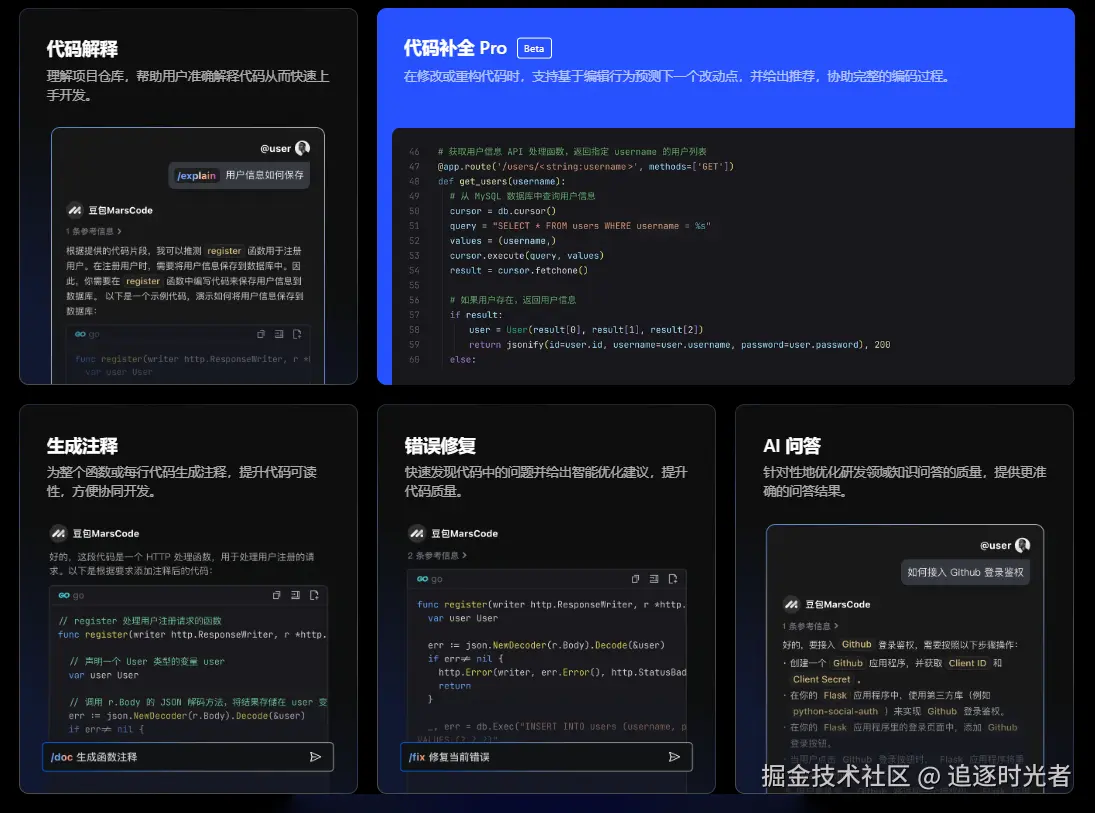The image size is (1095, 813).
Task: Click code line 47 with @app.route
Action: [x=586, y=167]
